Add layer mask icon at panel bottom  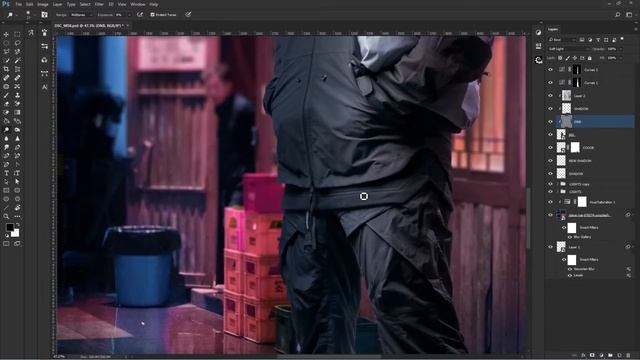coord(592,355)
